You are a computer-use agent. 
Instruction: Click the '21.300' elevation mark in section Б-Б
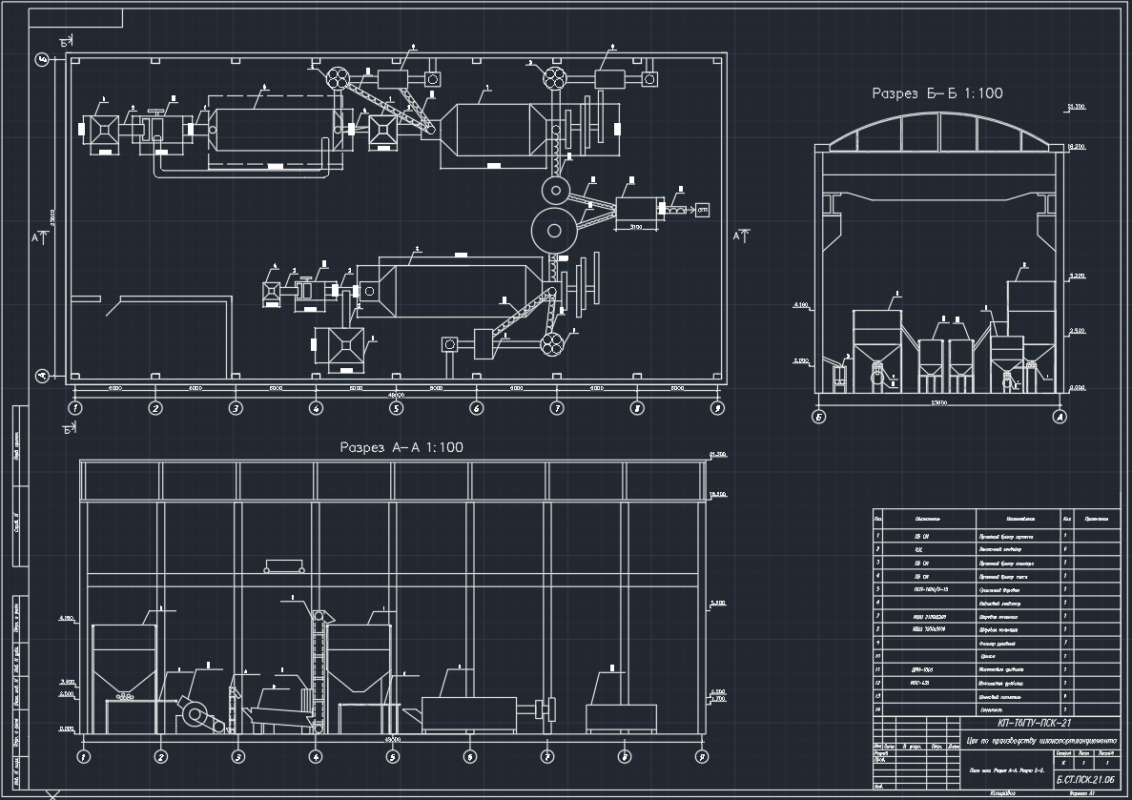pos(1076,107)
